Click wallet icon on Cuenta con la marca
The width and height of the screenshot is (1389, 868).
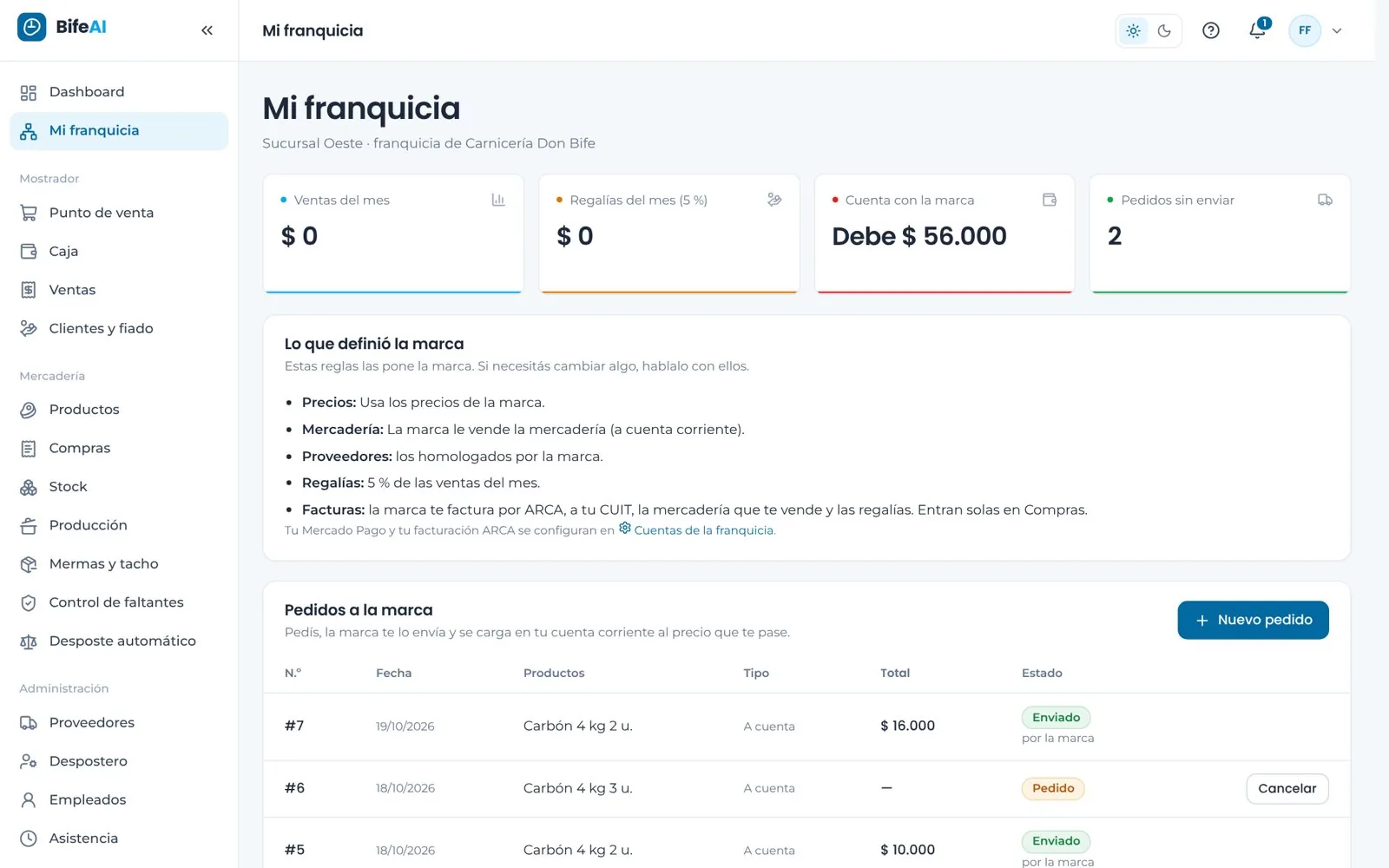[1050, 200]
